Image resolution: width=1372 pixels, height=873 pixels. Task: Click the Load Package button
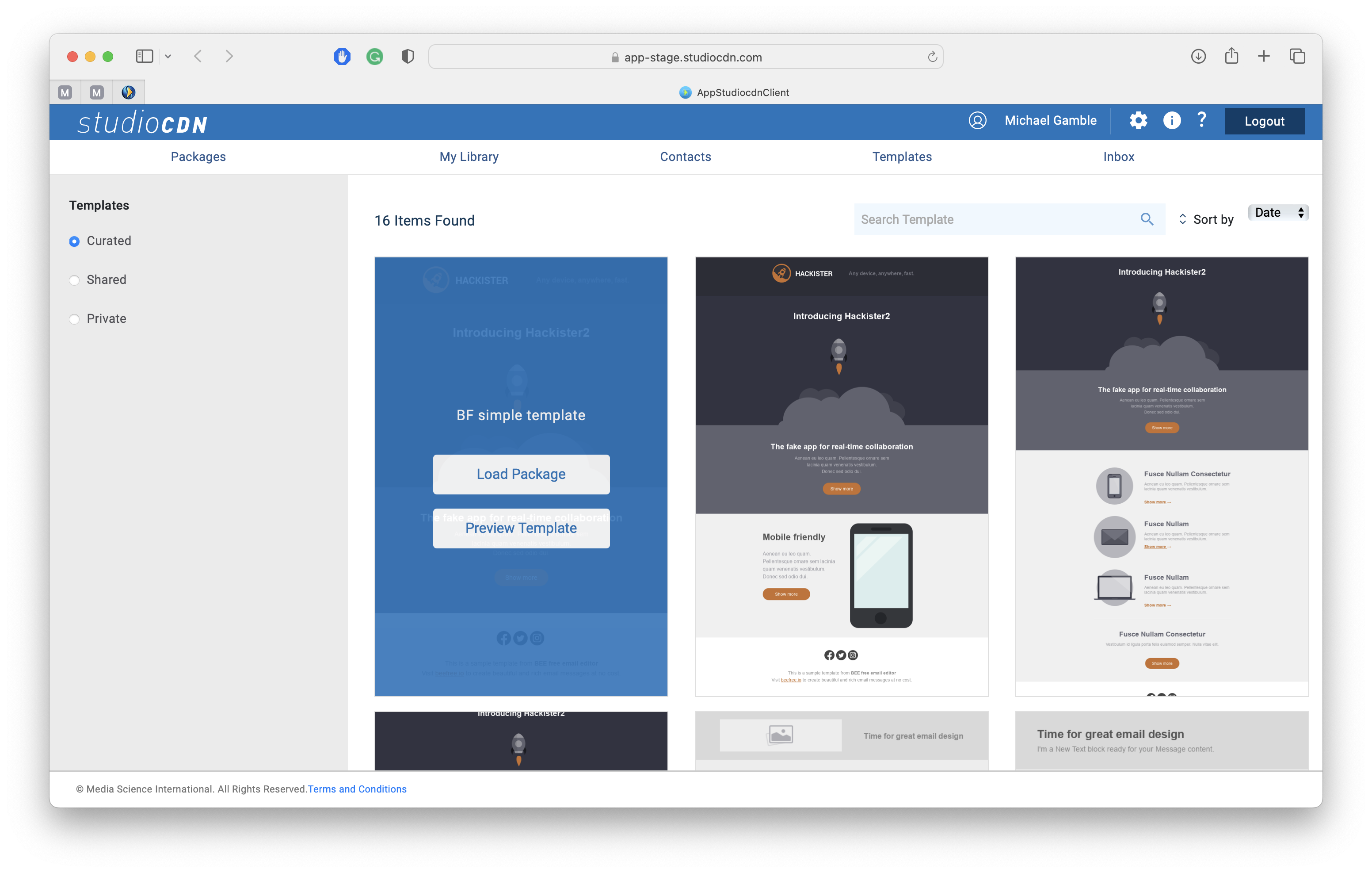[x=521, y=475]
